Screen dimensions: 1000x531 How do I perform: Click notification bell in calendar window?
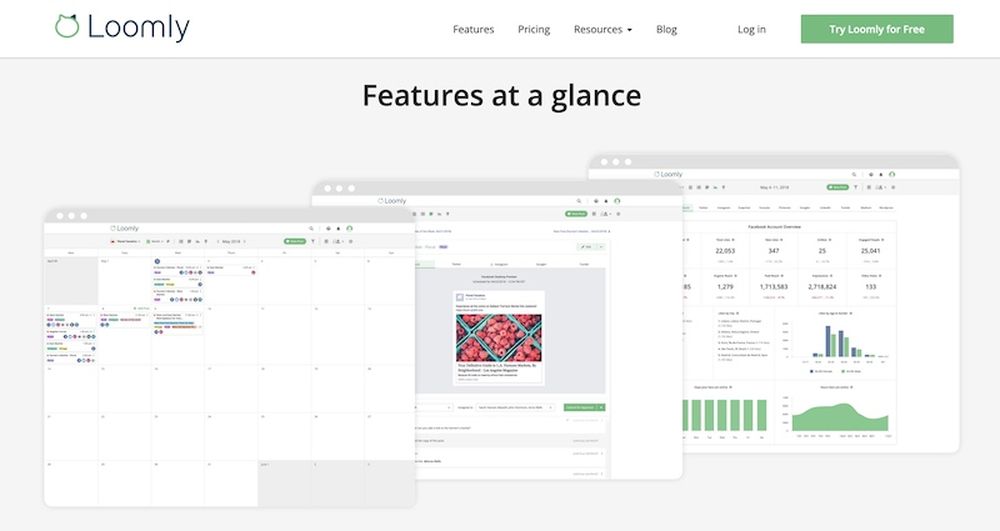point(338,228)
